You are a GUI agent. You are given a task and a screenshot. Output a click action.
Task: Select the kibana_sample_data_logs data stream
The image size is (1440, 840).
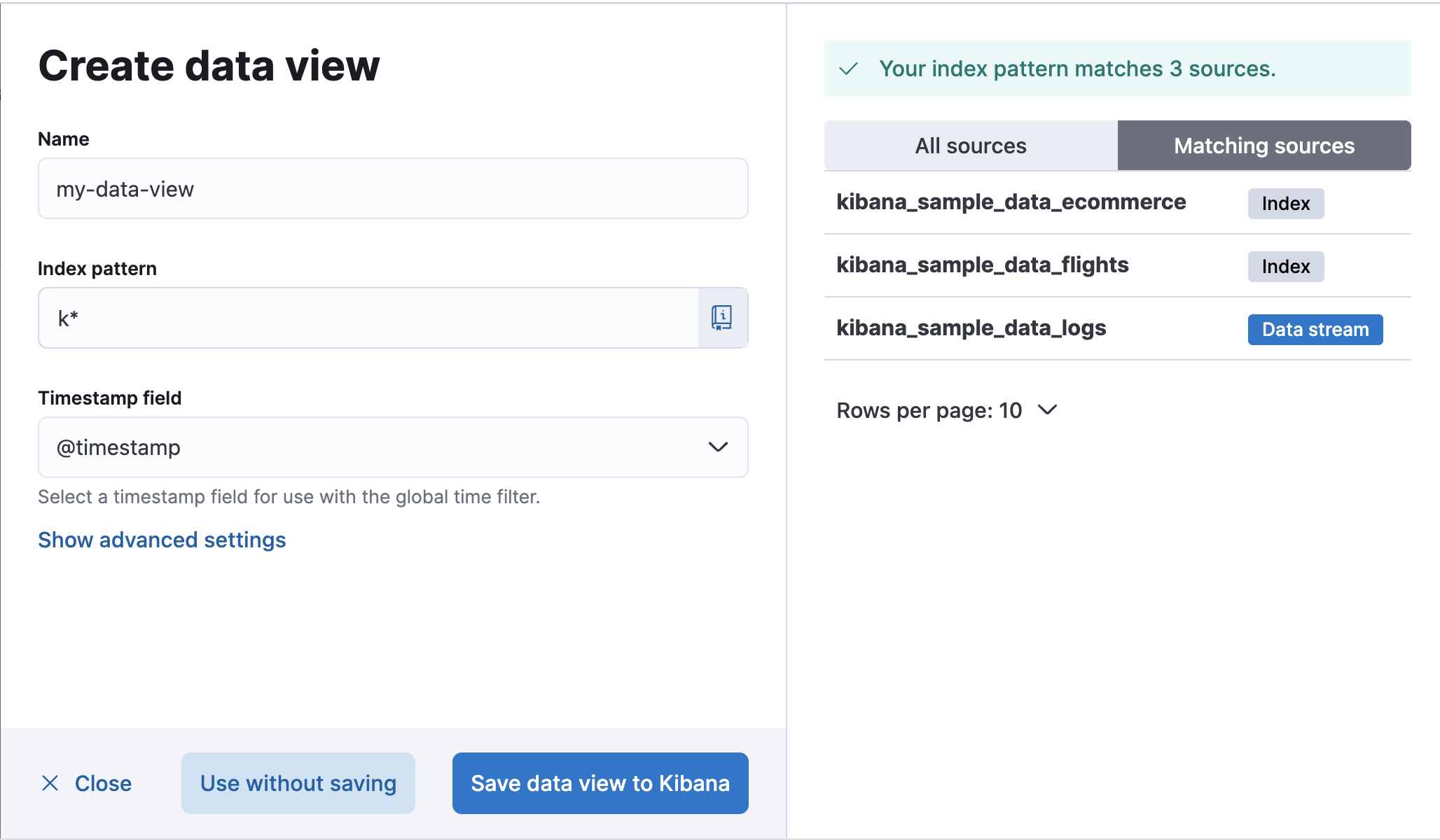pyautogui.click(x=972, y=328)
